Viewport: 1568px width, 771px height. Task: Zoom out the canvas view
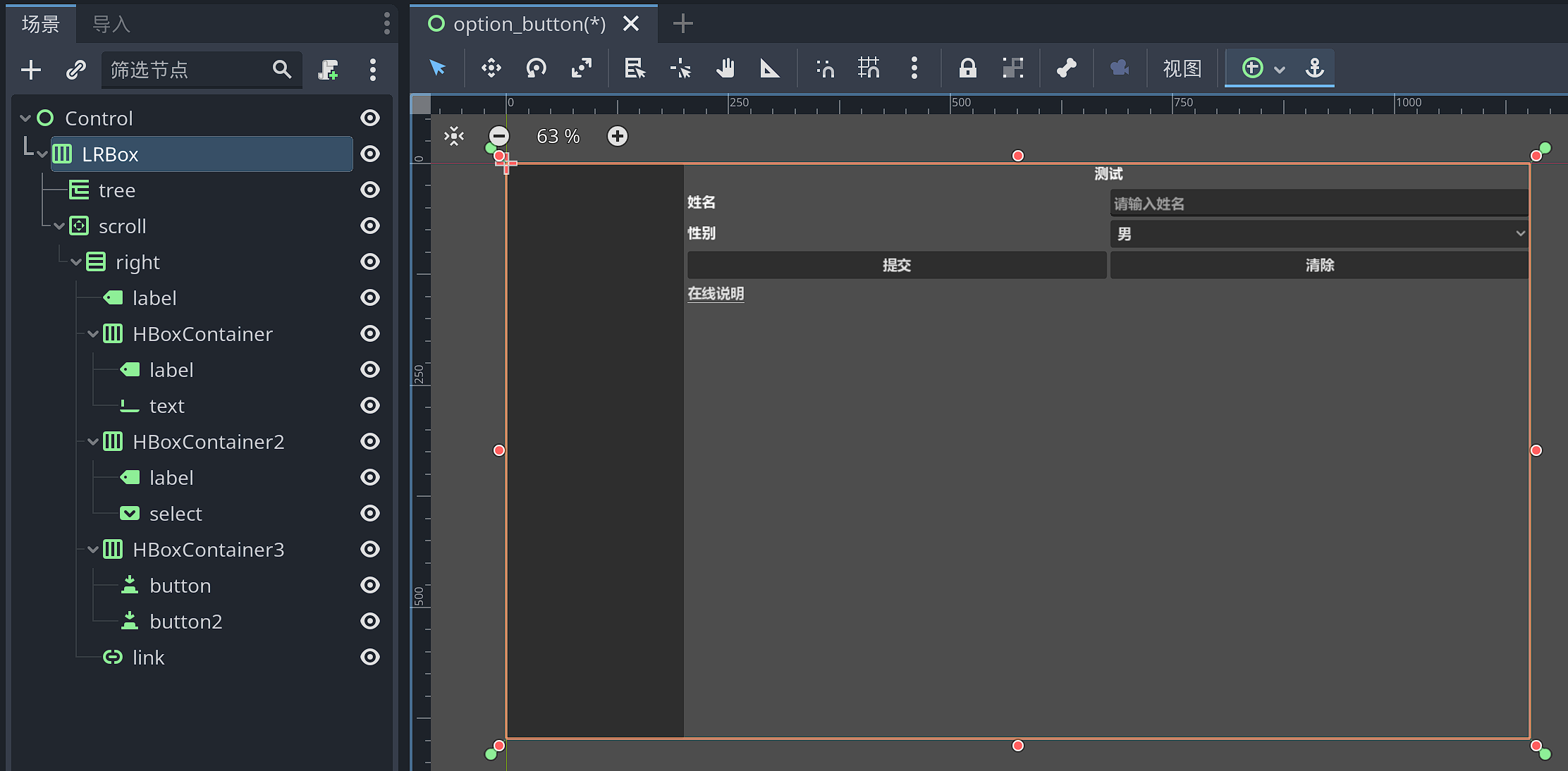(498, 136)
